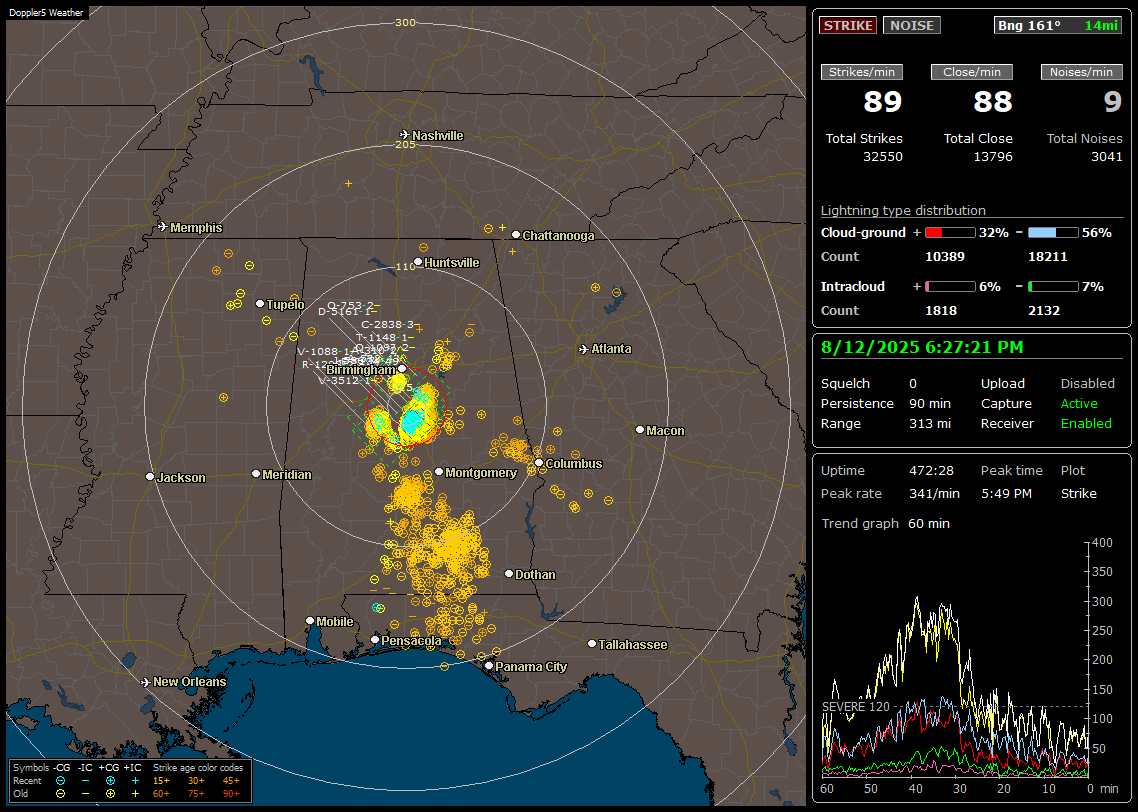
Task: Click the Recent +CG legend symbol
Action: 110,781
